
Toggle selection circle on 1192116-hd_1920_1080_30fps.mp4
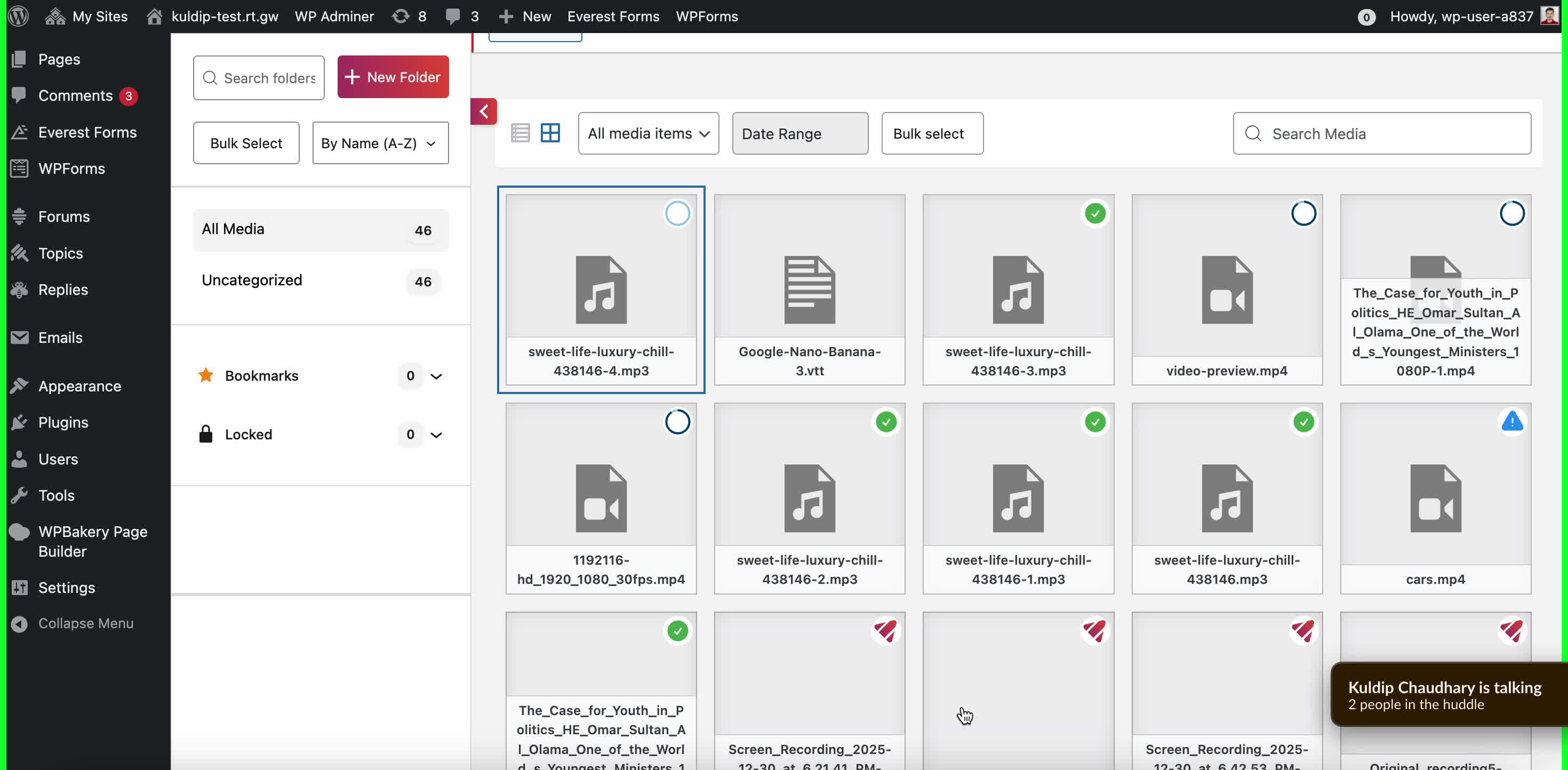point(677,422)
